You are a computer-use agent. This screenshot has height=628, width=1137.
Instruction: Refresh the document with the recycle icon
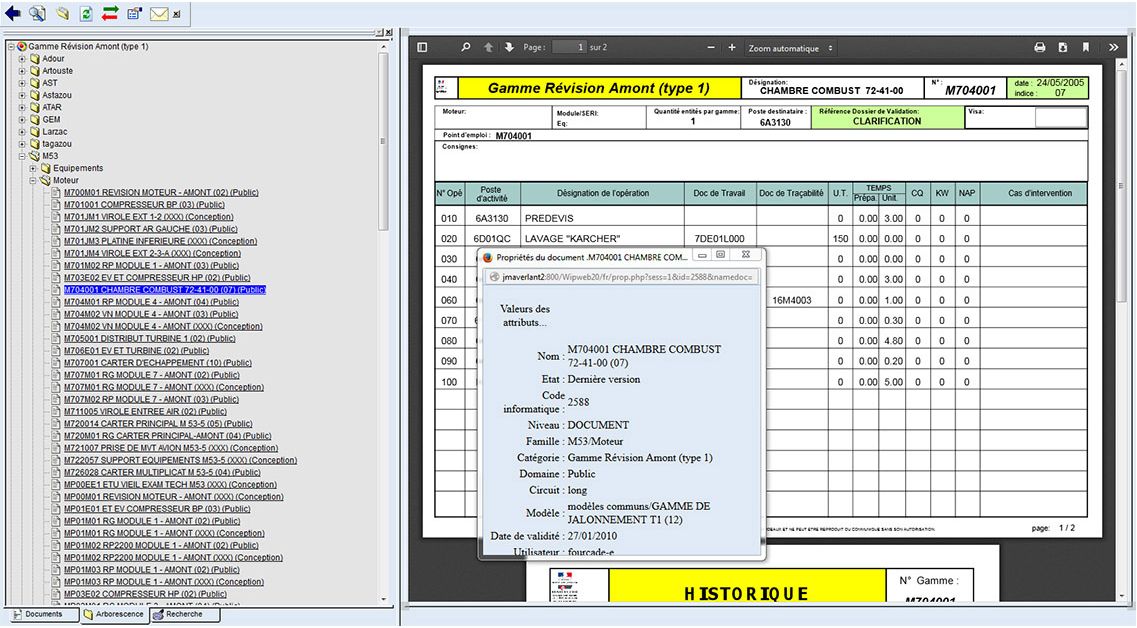click(85, 13)
